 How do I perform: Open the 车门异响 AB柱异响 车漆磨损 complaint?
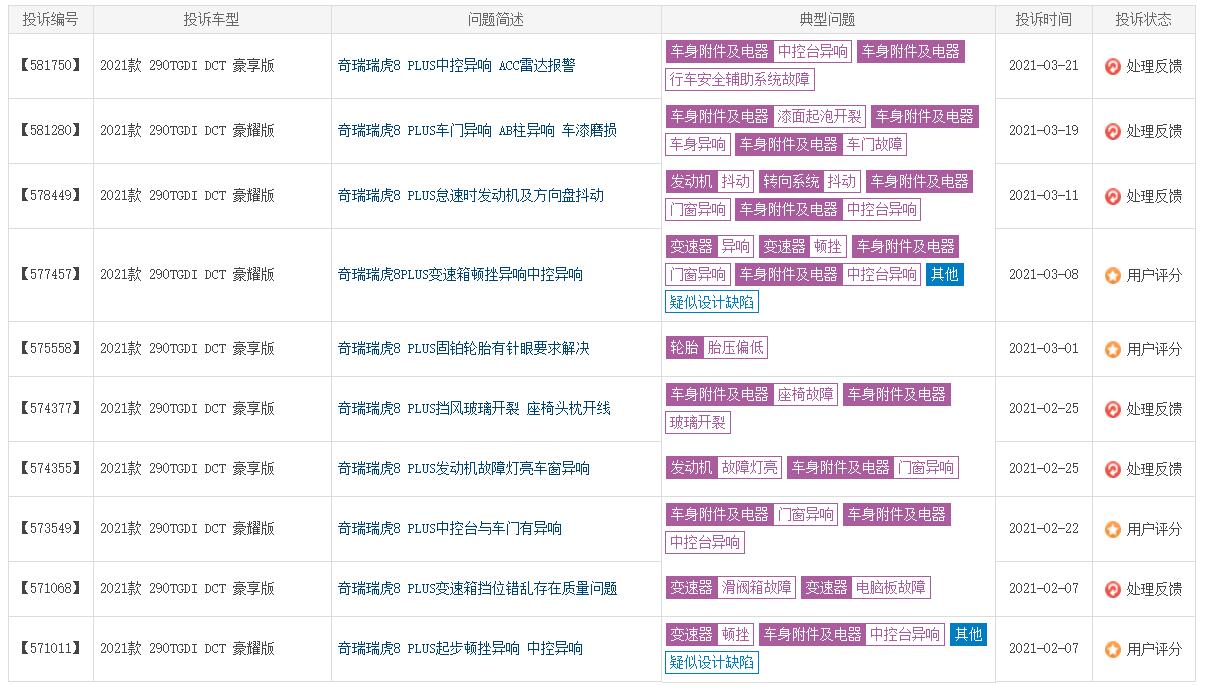tap(477, 130)
